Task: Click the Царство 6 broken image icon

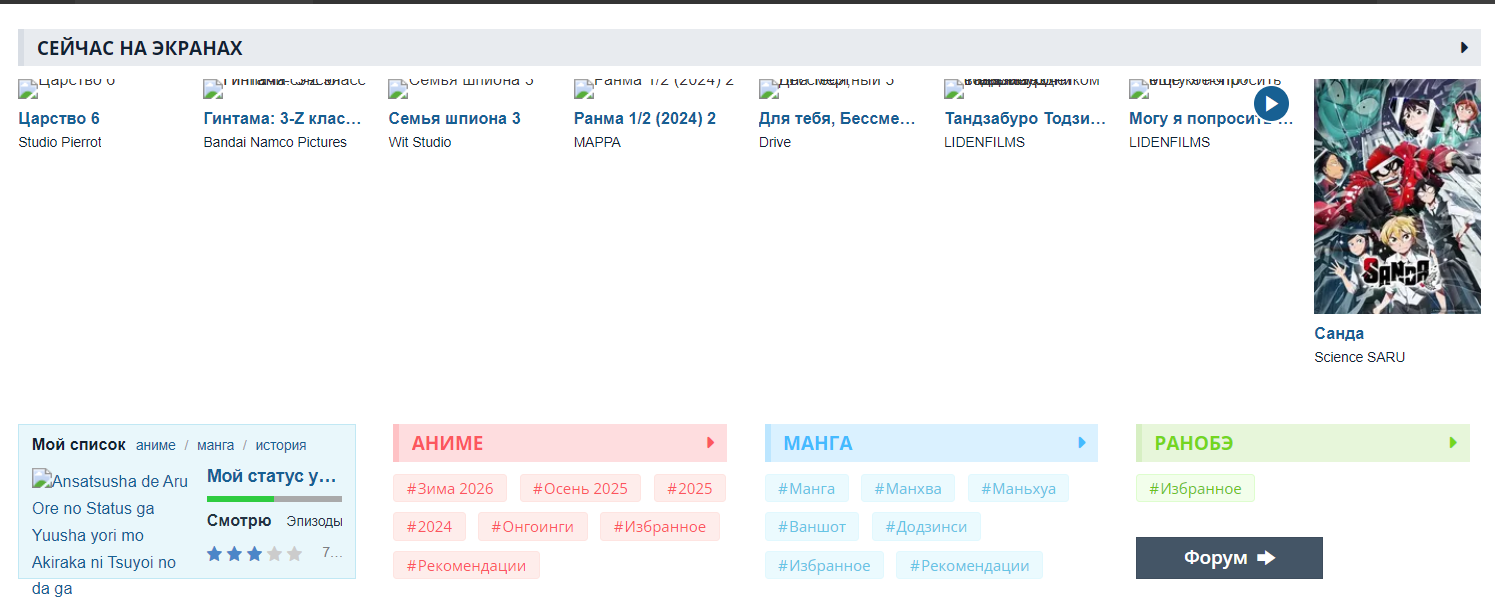Action: coord(28,90)
